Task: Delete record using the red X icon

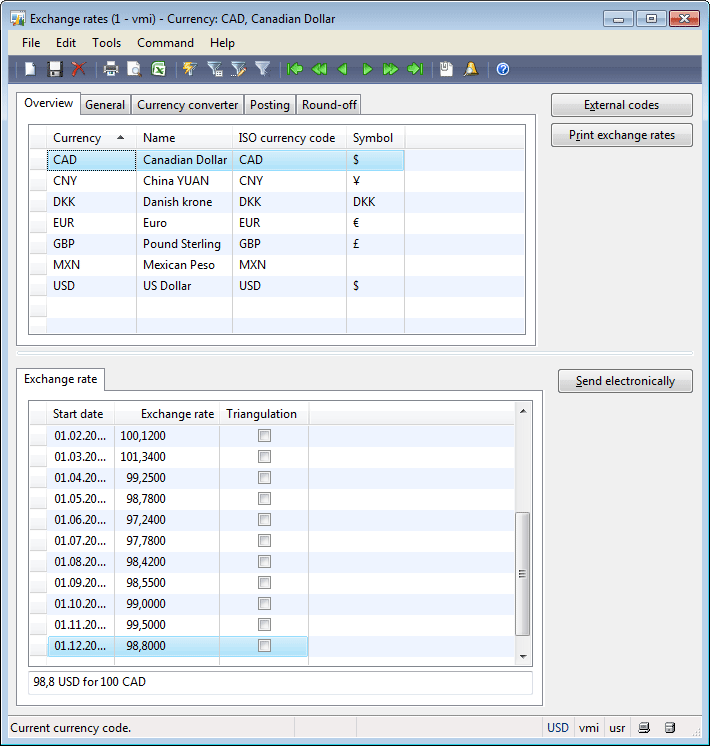Action: (79, 69)
